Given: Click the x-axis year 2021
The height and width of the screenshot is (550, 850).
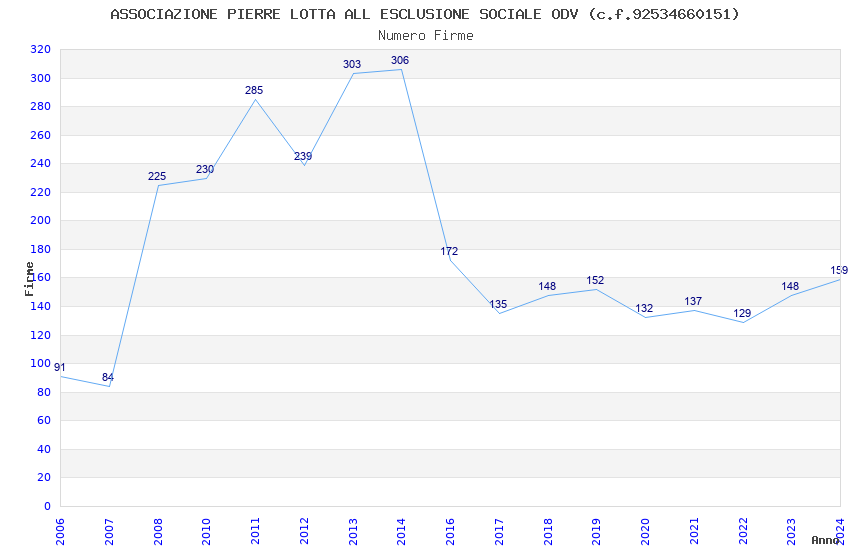Looking at the screenshot, I should click(694, 532).
